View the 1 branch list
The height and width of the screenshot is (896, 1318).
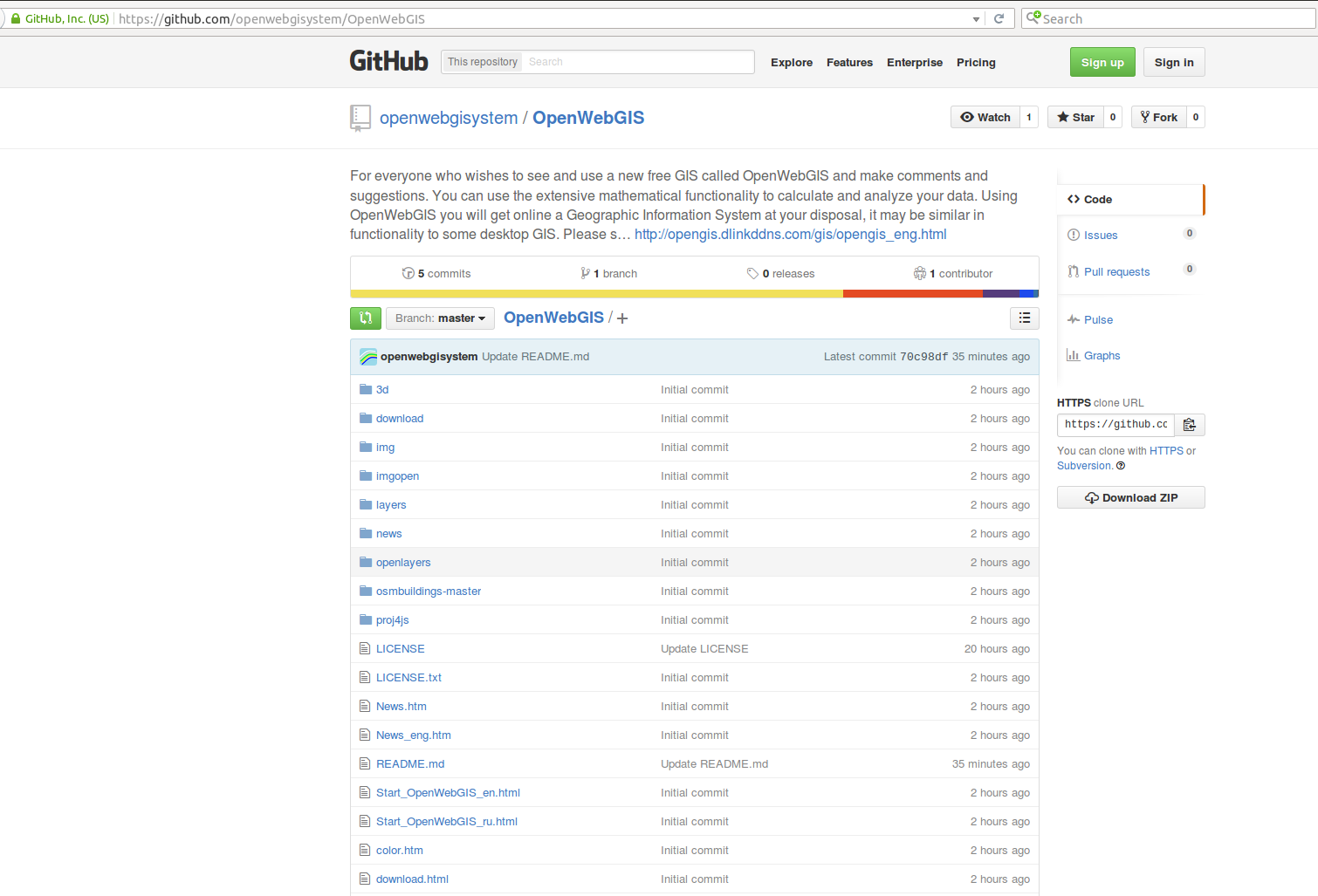[608, 274]
